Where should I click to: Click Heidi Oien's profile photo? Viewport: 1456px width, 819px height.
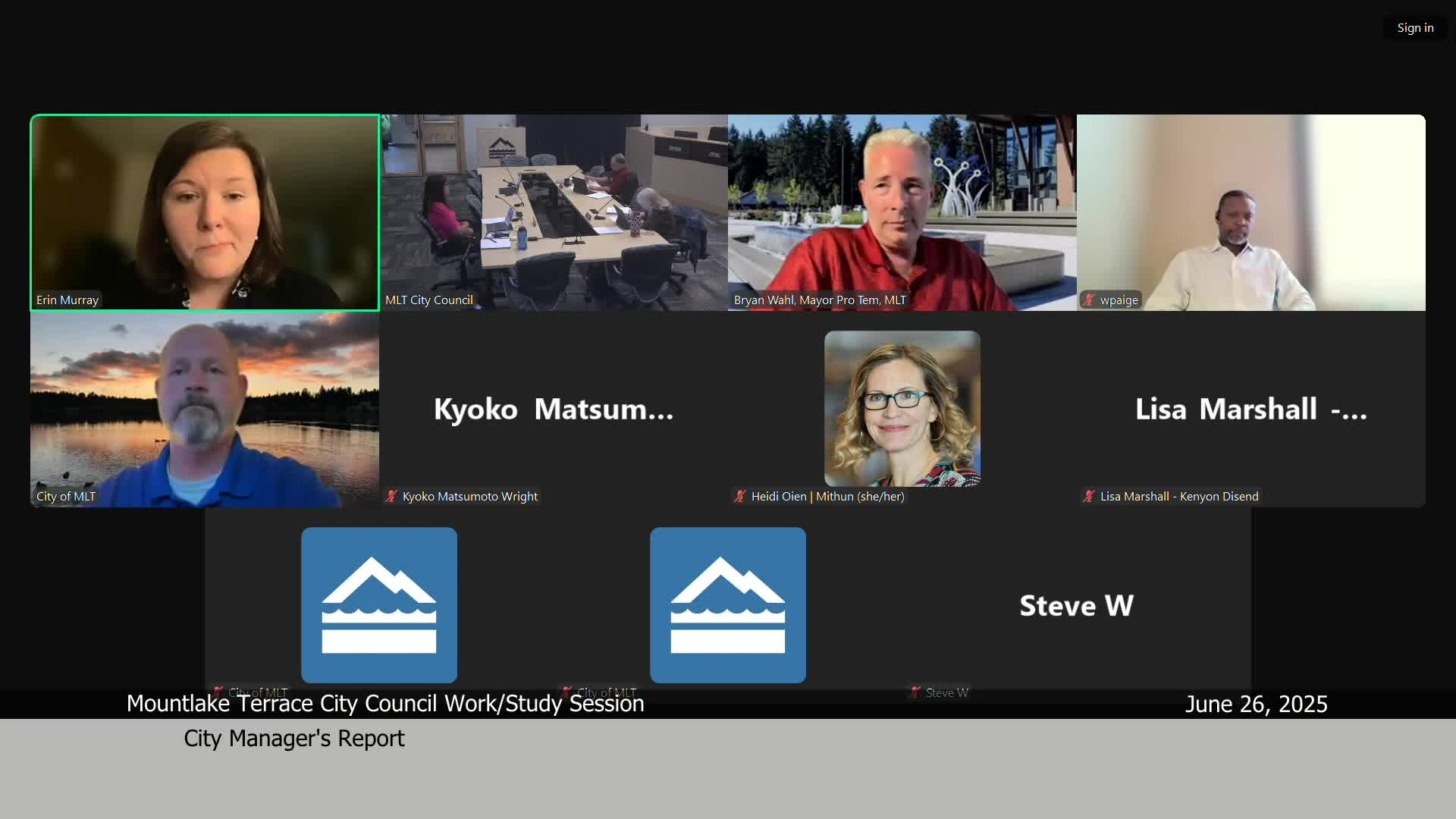coord(902,409)
